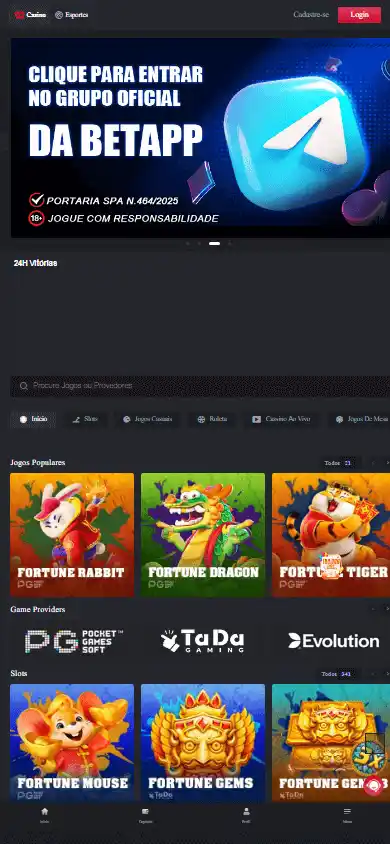390x844 pixels.
Task: Open the Fortune Rabbit game
Action: pyautogui.click(x=72, y=534)
